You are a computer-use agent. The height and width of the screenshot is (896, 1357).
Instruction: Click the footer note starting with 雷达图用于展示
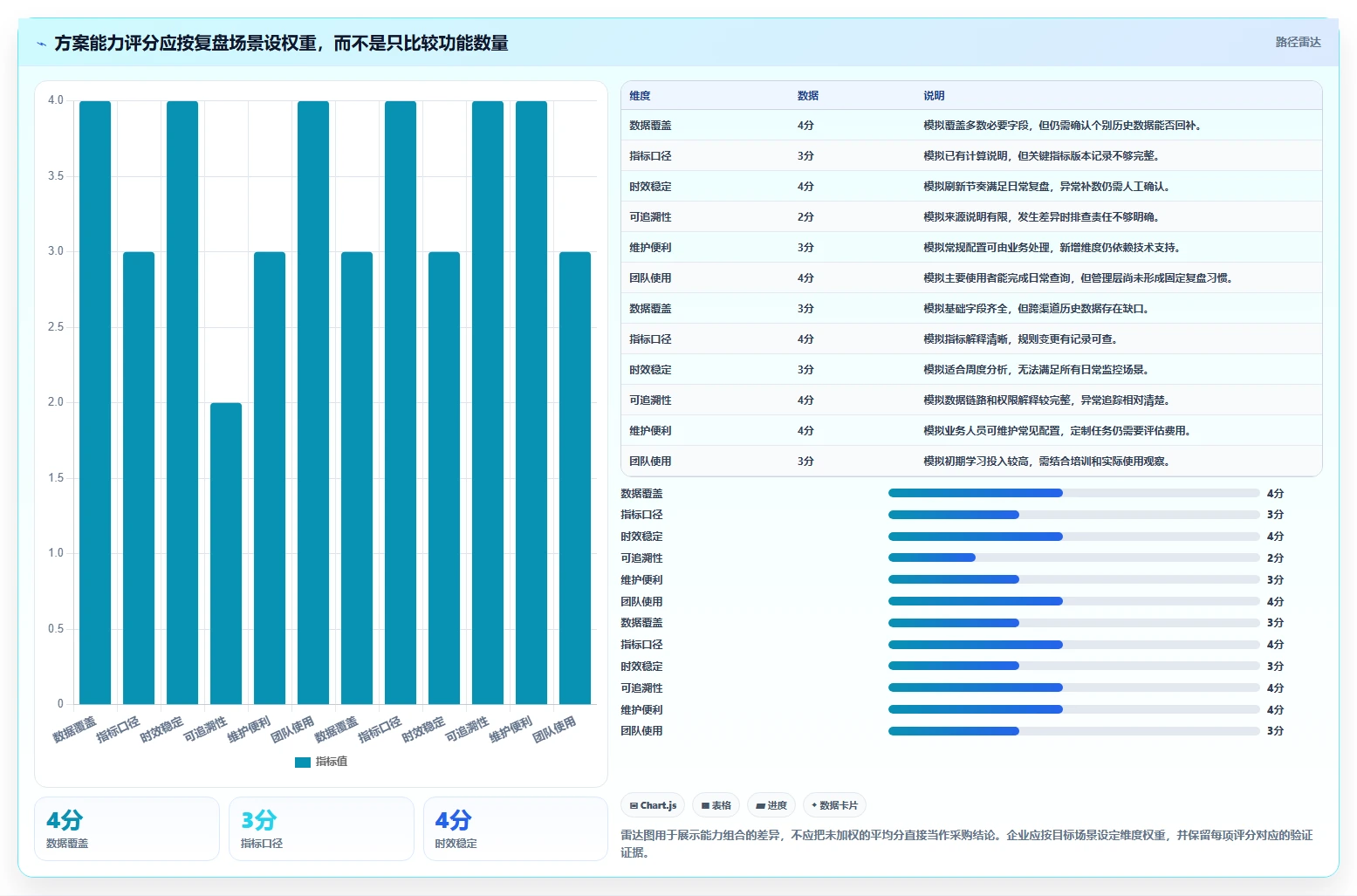967,844
